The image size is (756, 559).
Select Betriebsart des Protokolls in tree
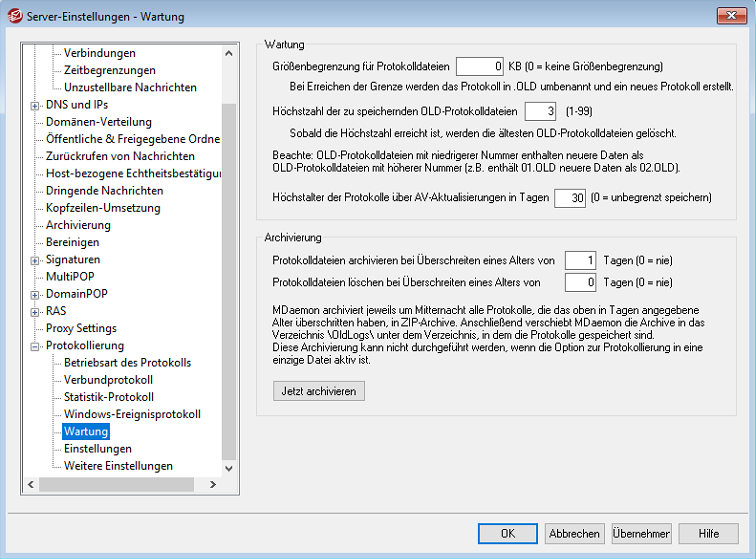point(127,363)
